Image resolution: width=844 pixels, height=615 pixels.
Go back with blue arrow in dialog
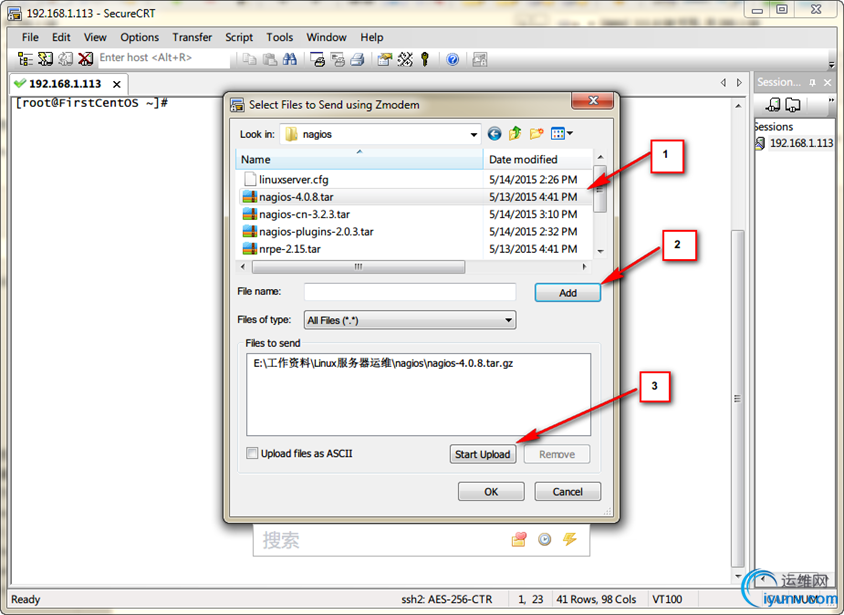pyautogui.click(x=494, y=133)
